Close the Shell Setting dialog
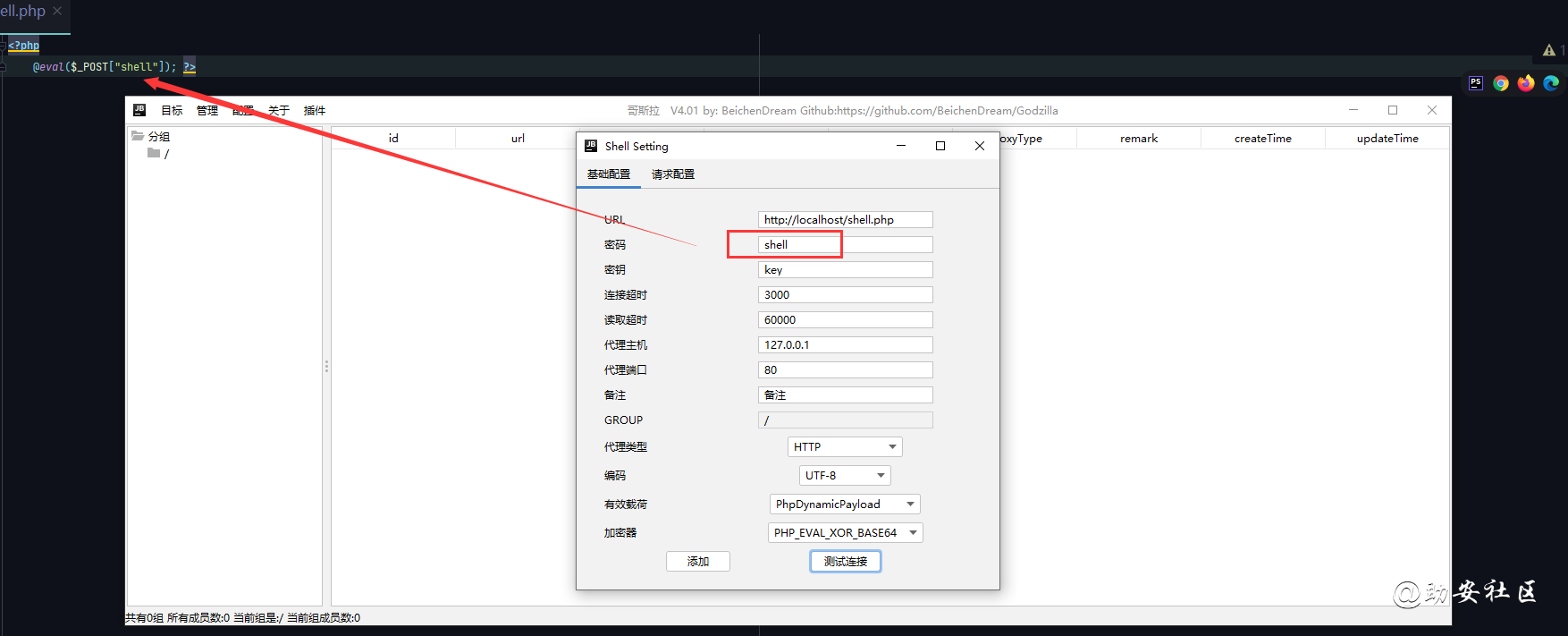1568x636 pixels. 980,146
